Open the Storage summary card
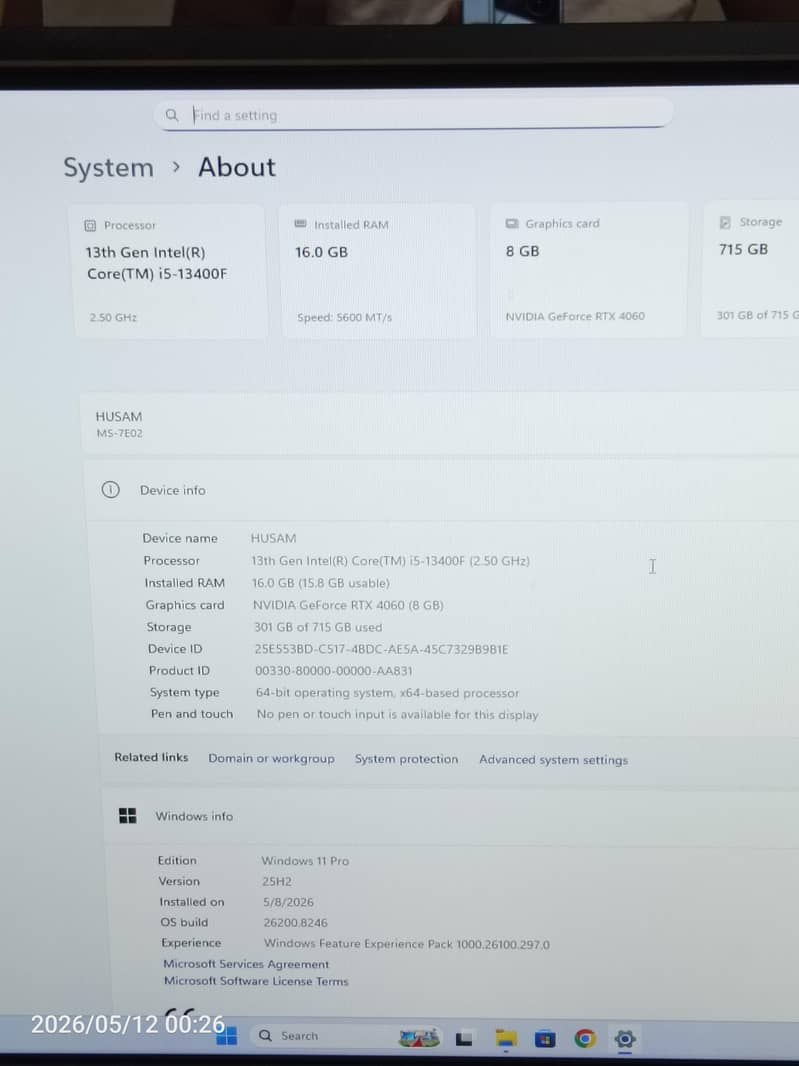The width and height of the screenshot is (799, 1066). click(x=751, y=268)
